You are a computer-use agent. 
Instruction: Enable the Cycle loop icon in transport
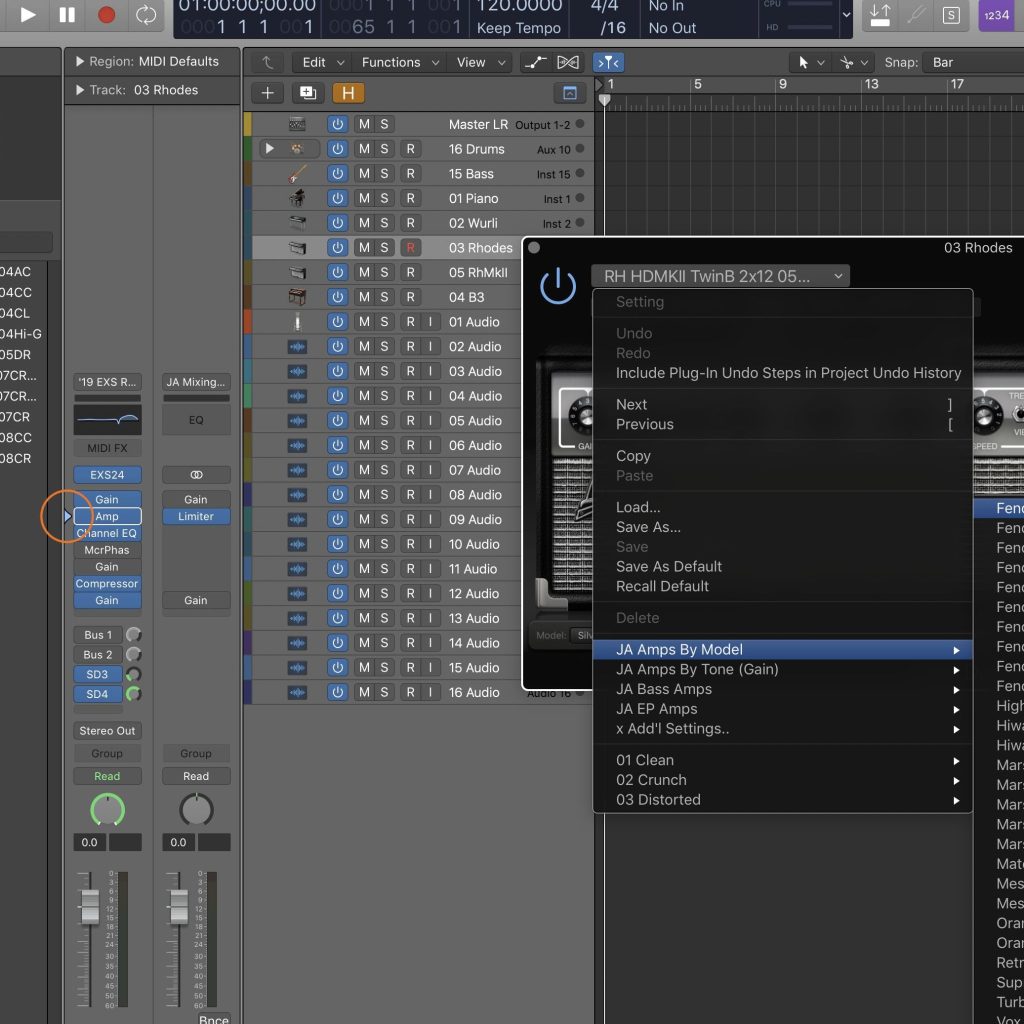[x=148, y=14]
